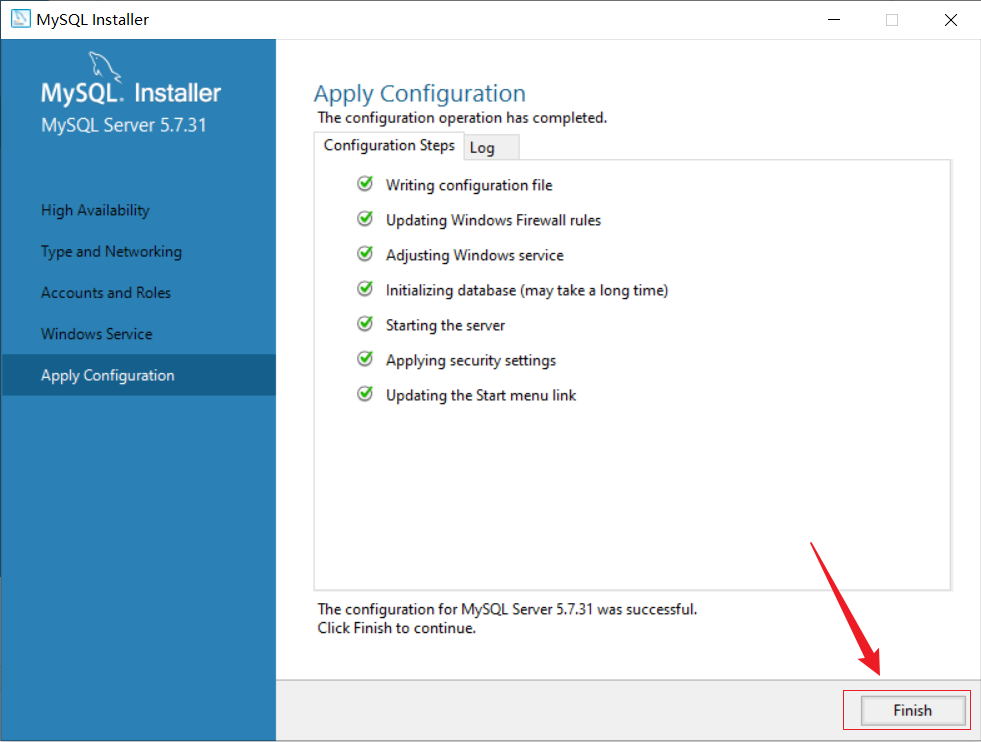Click checkmark beside Applying security settings
Viewport: 981px width, 742px height.
tap(365, 359)
